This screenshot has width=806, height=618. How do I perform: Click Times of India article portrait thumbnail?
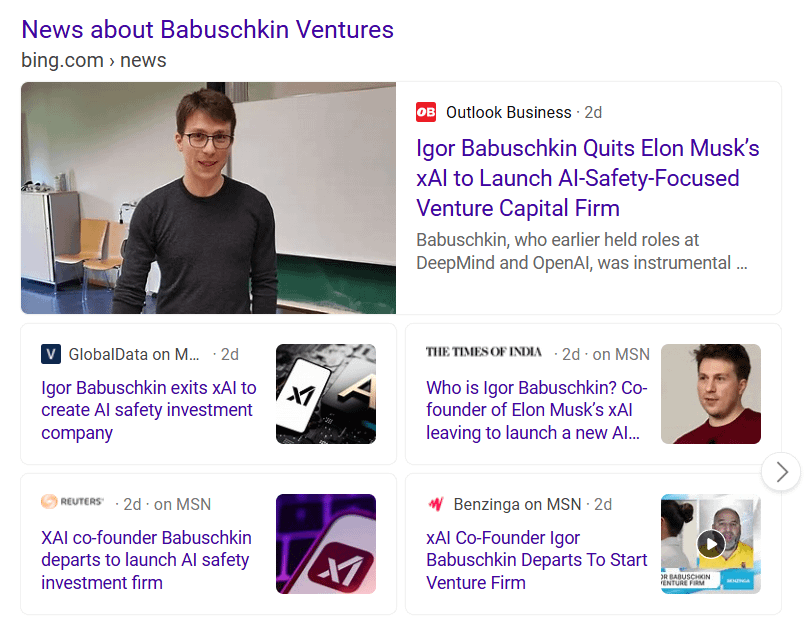coord(710,394)
